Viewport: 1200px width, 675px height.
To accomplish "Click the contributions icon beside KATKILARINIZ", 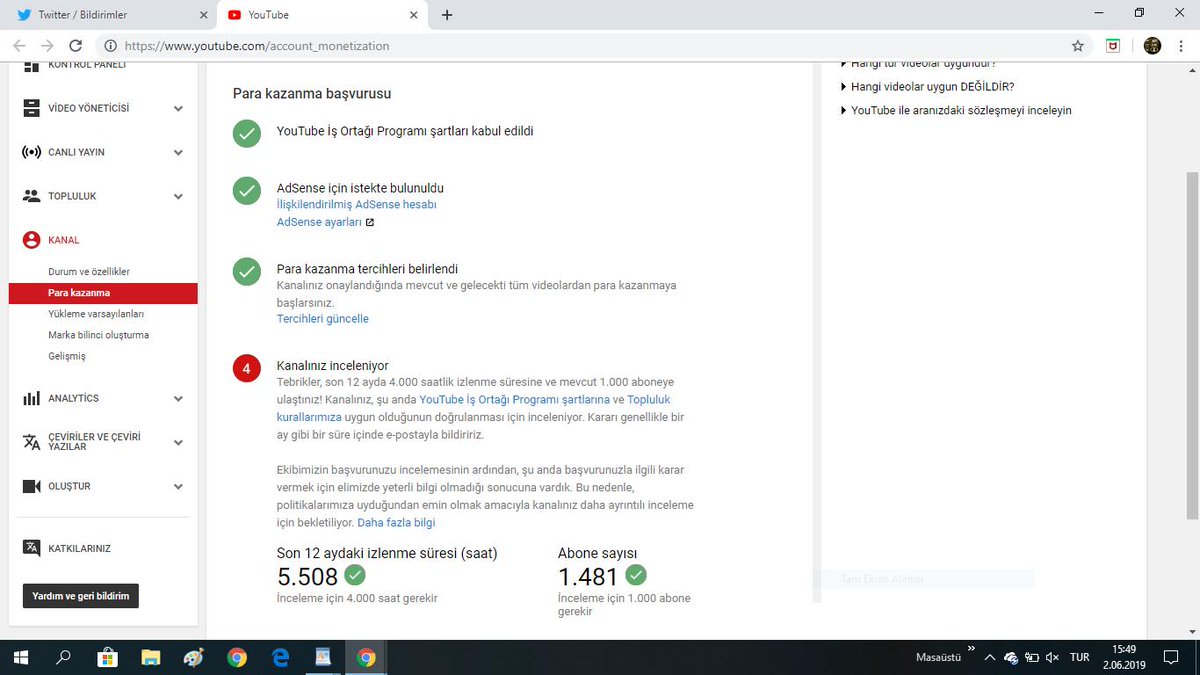I will coord(31,548).
